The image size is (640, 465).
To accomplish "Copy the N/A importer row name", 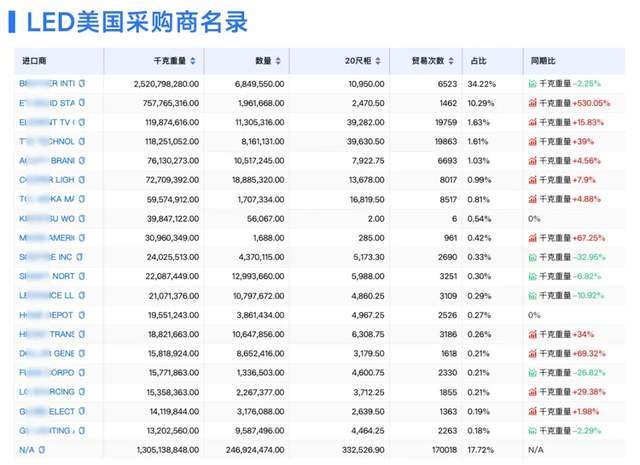I will point(41,449).
